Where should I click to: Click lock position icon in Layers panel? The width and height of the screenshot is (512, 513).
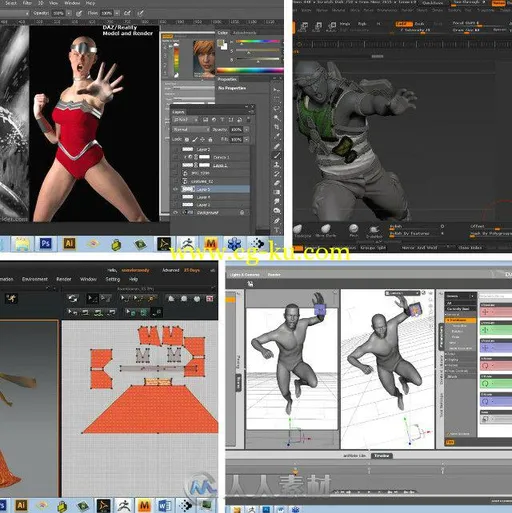[x=202, y=139]
